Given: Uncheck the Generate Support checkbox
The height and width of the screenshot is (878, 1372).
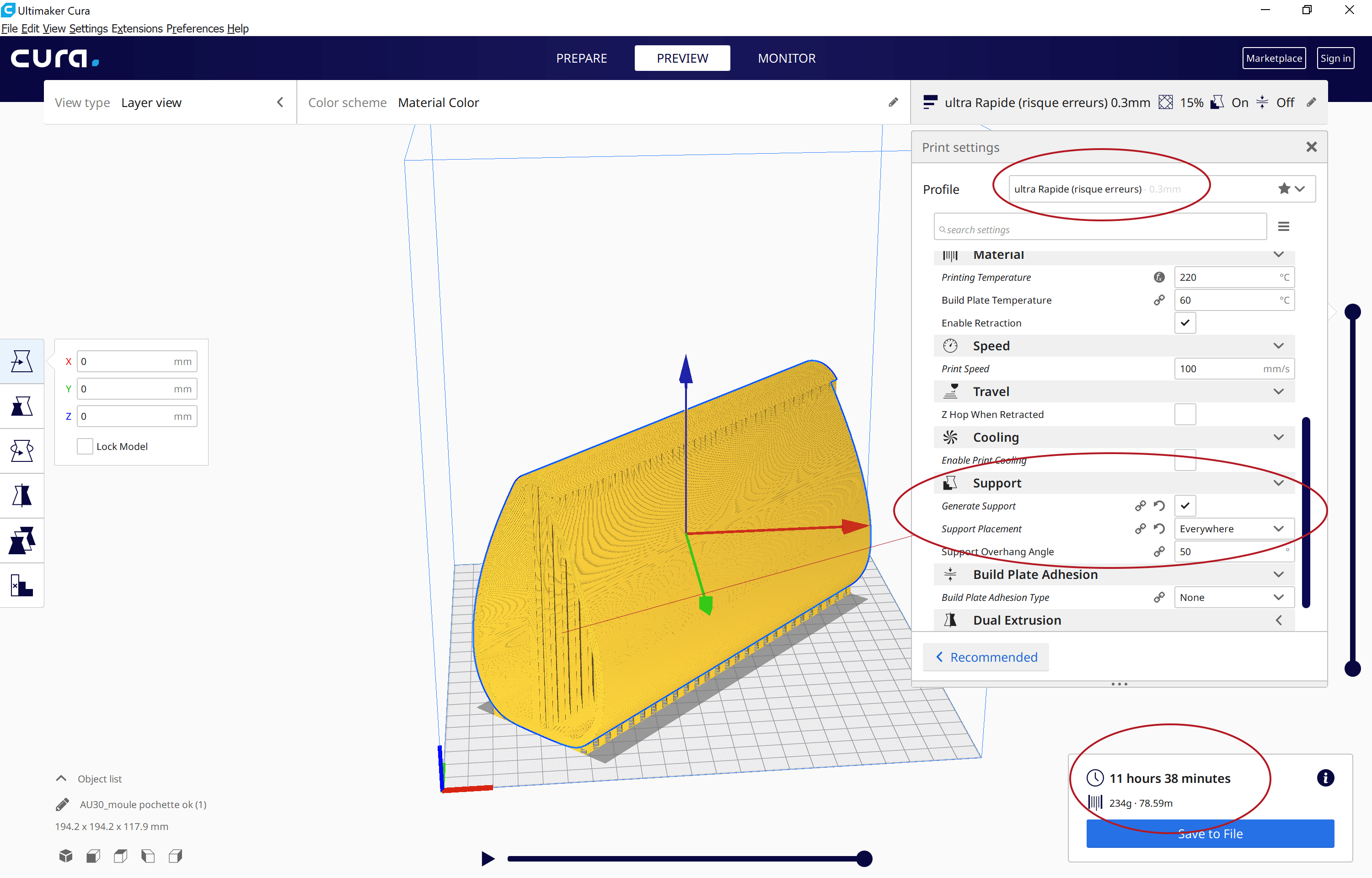Looking at the screenshot, I should (1184, 506).
